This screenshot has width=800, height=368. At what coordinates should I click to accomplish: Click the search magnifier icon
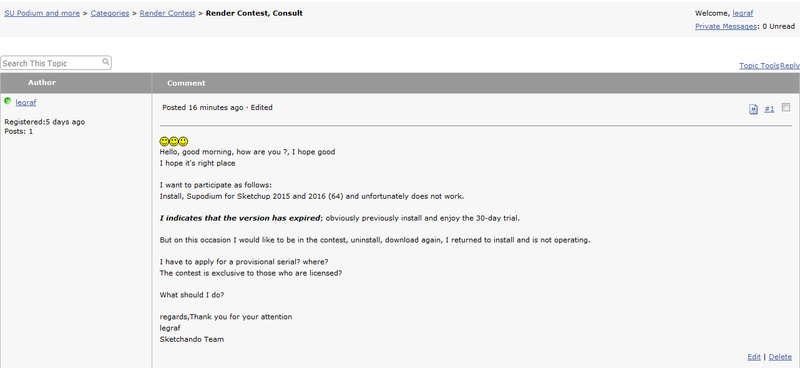coord(105,62)
